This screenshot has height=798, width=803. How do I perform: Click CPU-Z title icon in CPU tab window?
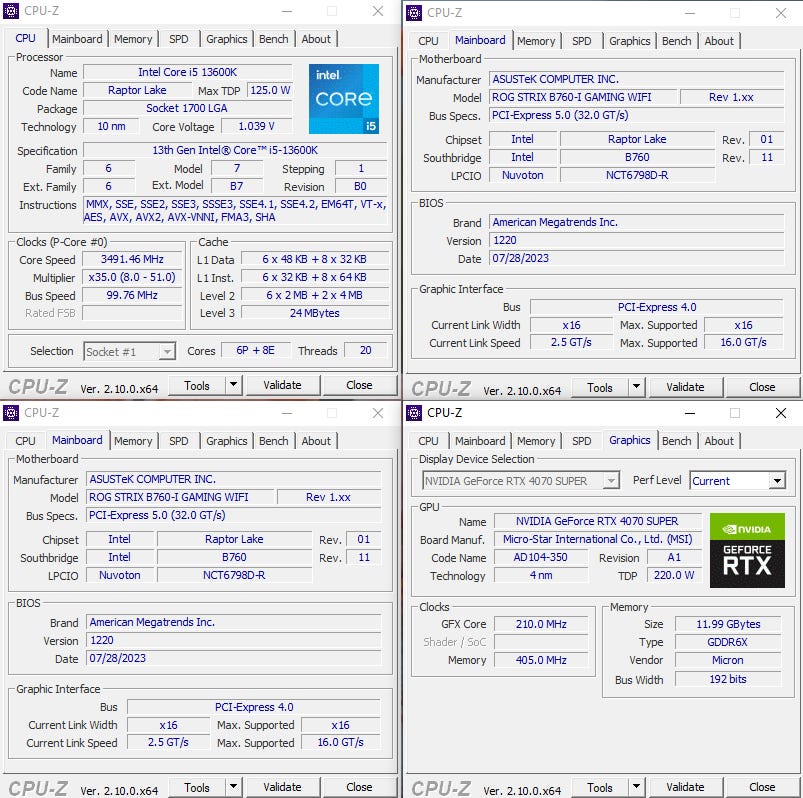[11, 11]
